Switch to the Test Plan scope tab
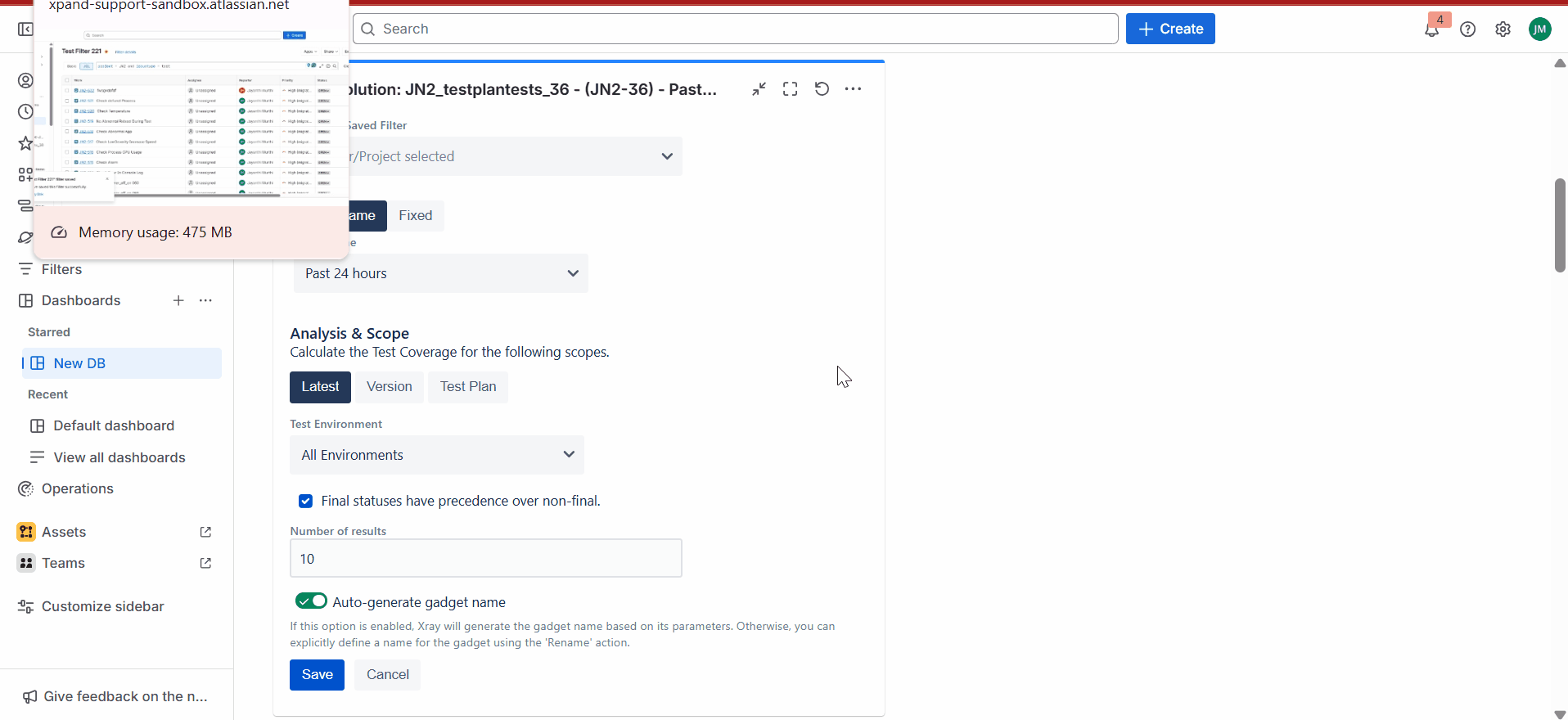Viewport: 1568px width, 720px height. 467,387
